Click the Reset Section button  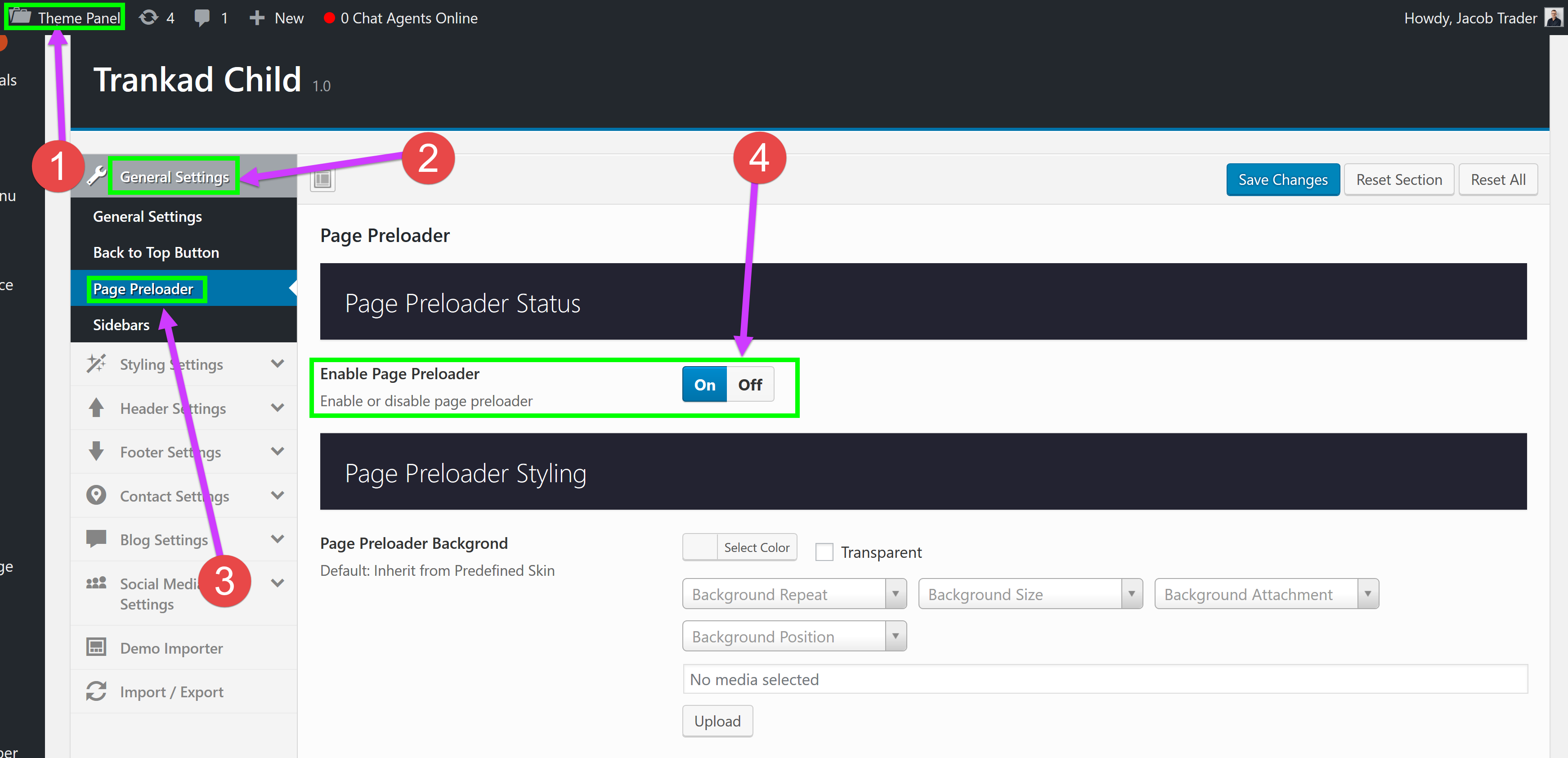point(1399,179)
